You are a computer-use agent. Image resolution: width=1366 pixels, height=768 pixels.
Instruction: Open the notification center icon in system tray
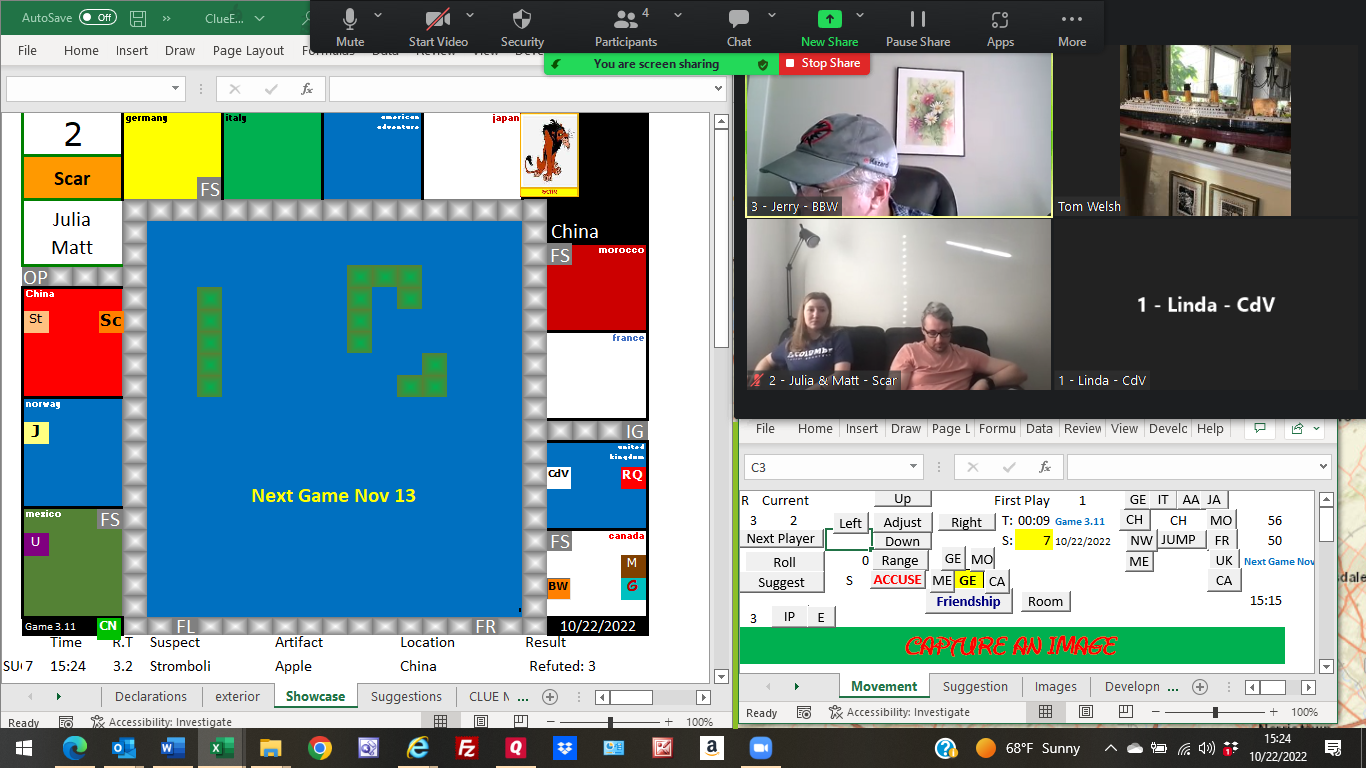point(1333,747)
